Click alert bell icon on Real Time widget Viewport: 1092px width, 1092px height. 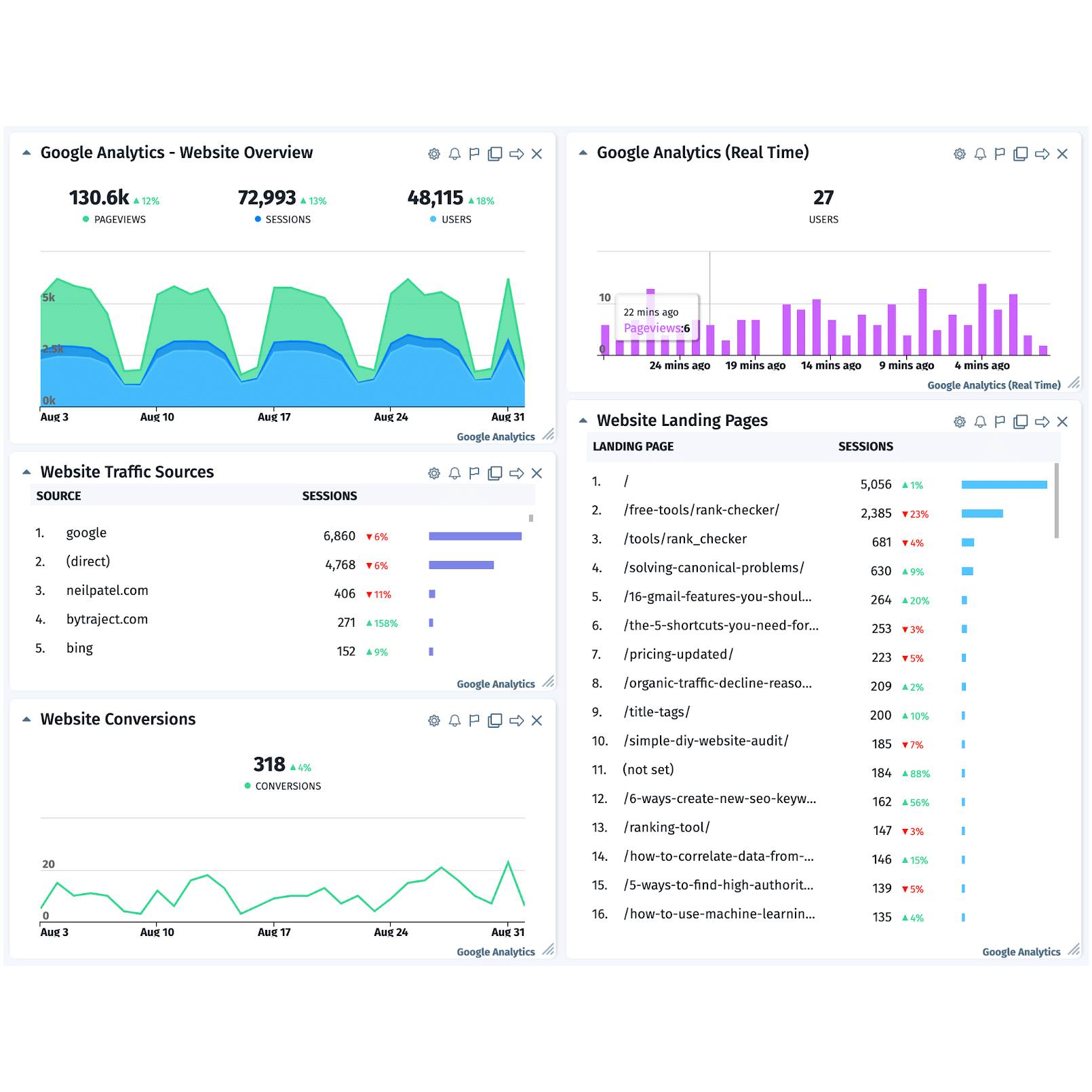click(980, 154)
